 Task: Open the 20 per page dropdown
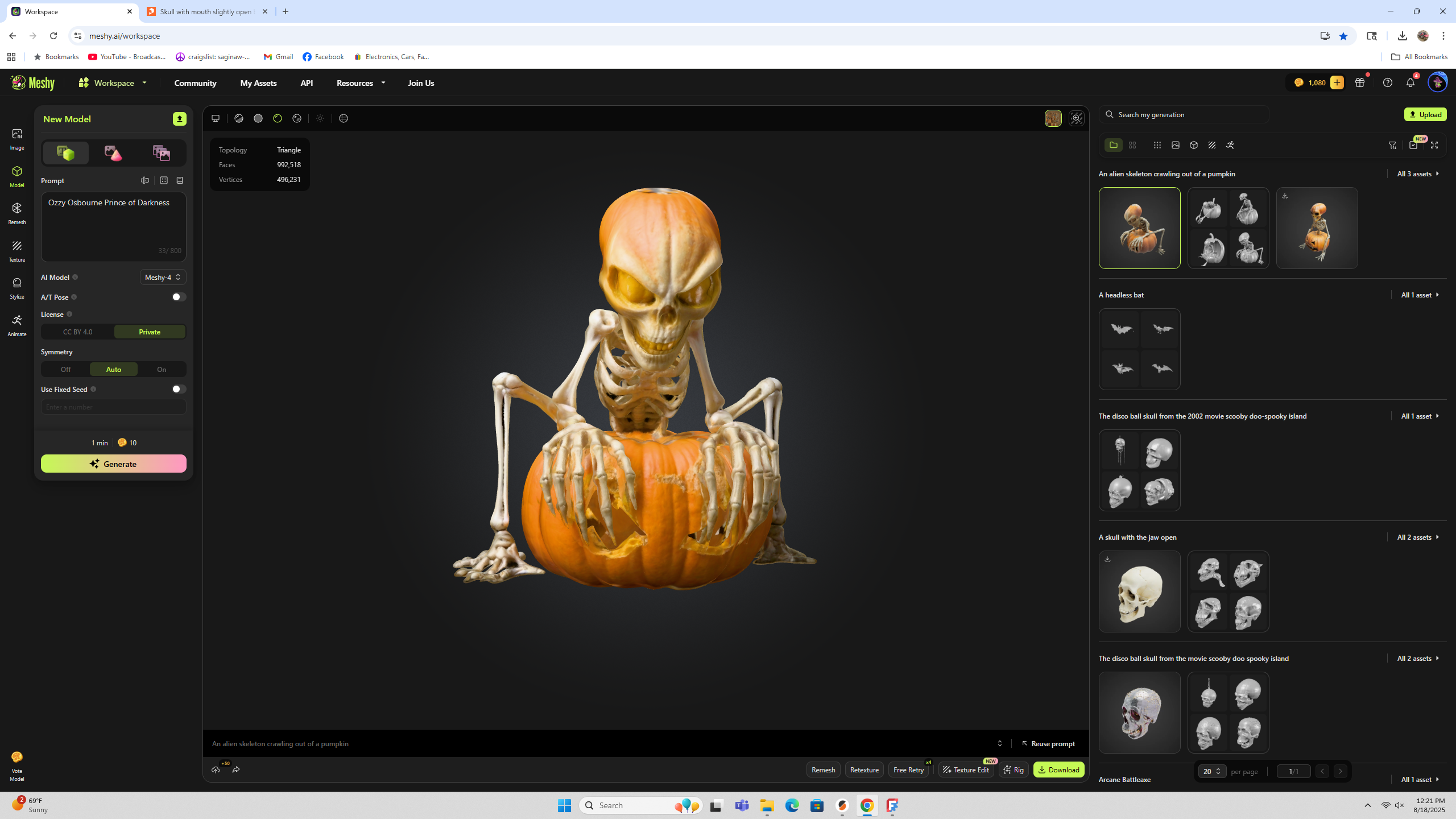click(x=1211, y=771)
